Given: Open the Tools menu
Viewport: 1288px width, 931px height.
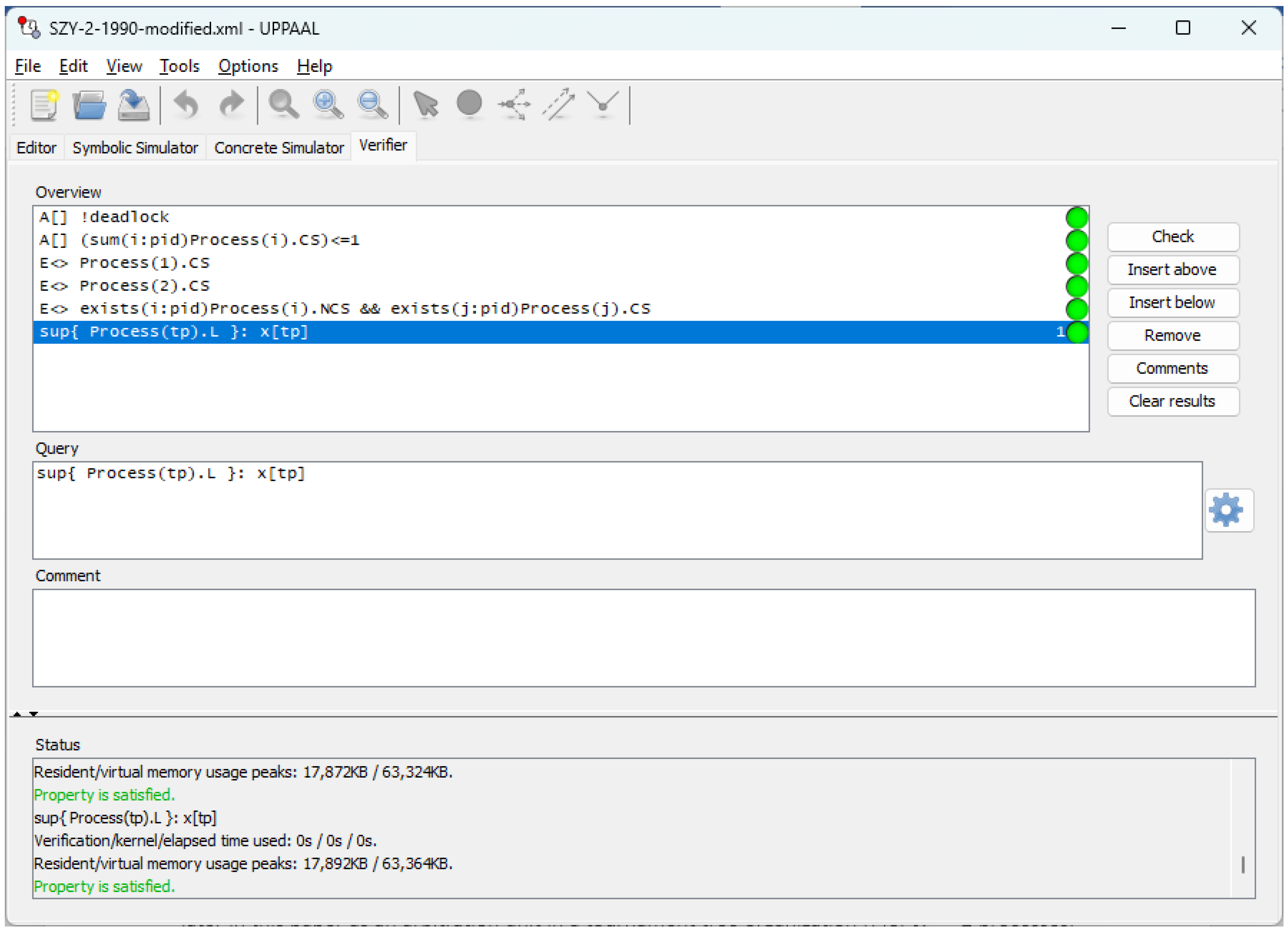Looking at the screenshot, I should [179, 67].
